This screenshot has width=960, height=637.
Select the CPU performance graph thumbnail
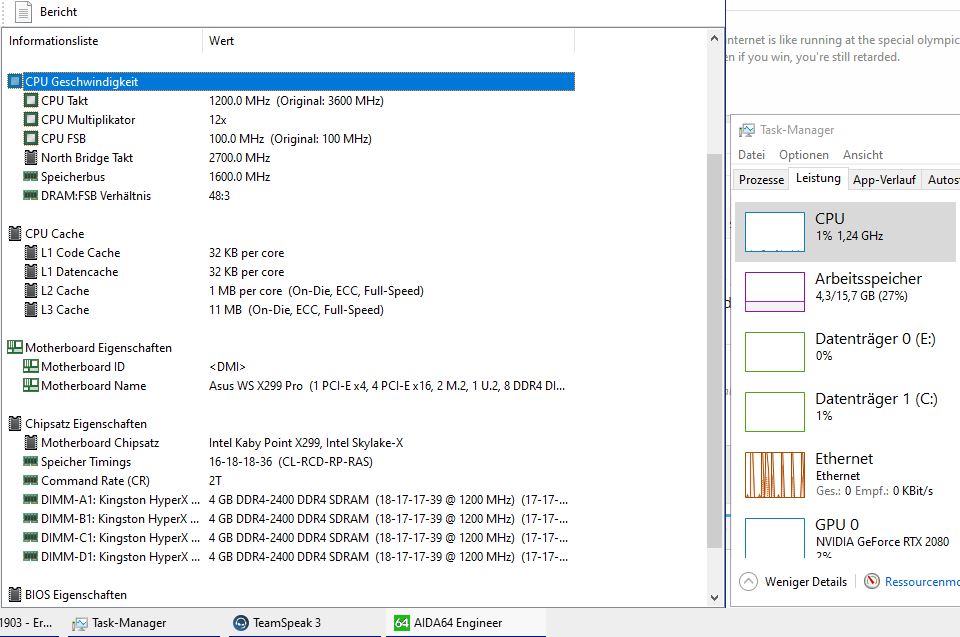tap(774, 232)
